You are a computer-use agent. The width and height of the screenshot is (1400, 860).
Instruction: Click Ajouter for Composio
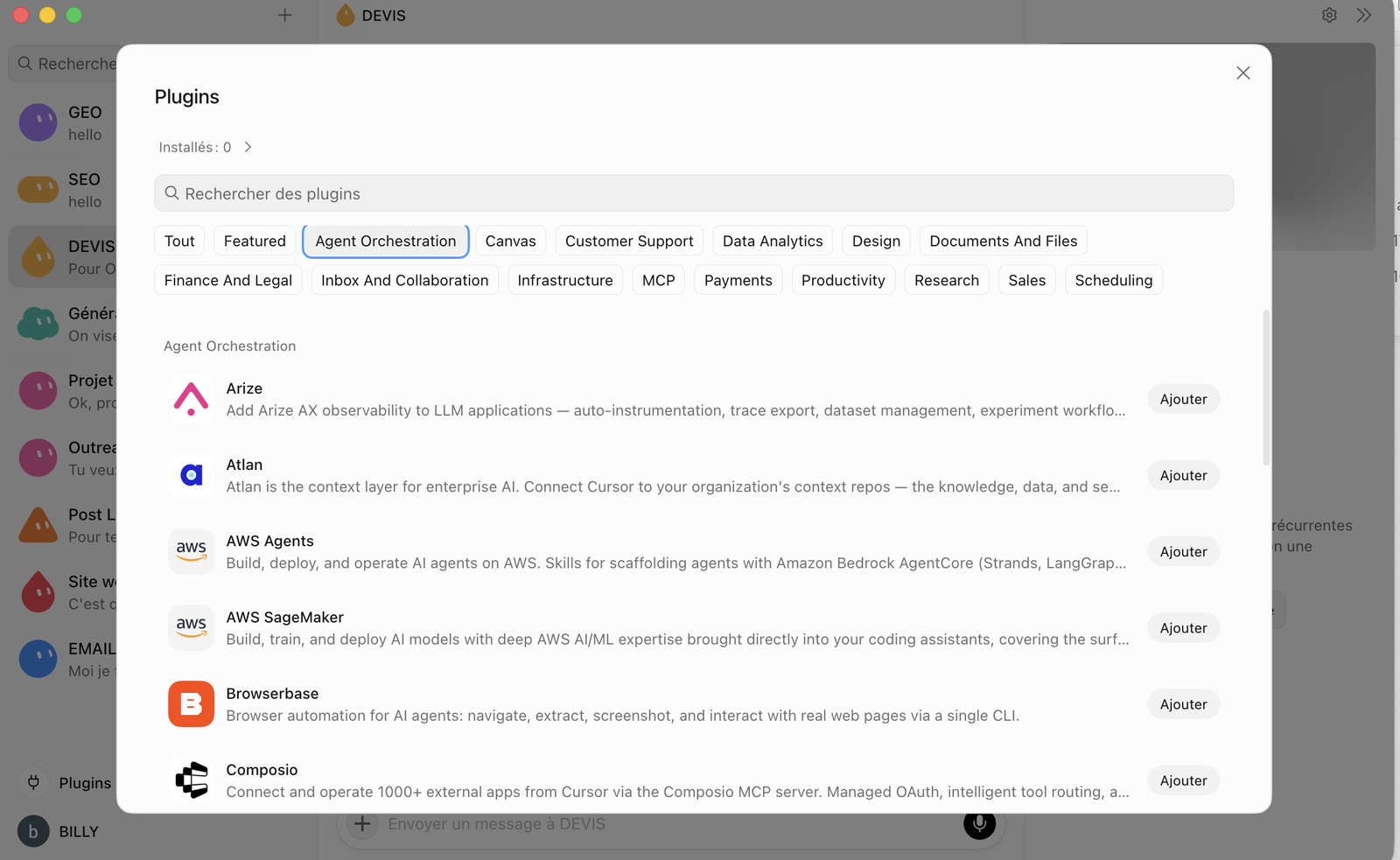(x=1183, y=780)
